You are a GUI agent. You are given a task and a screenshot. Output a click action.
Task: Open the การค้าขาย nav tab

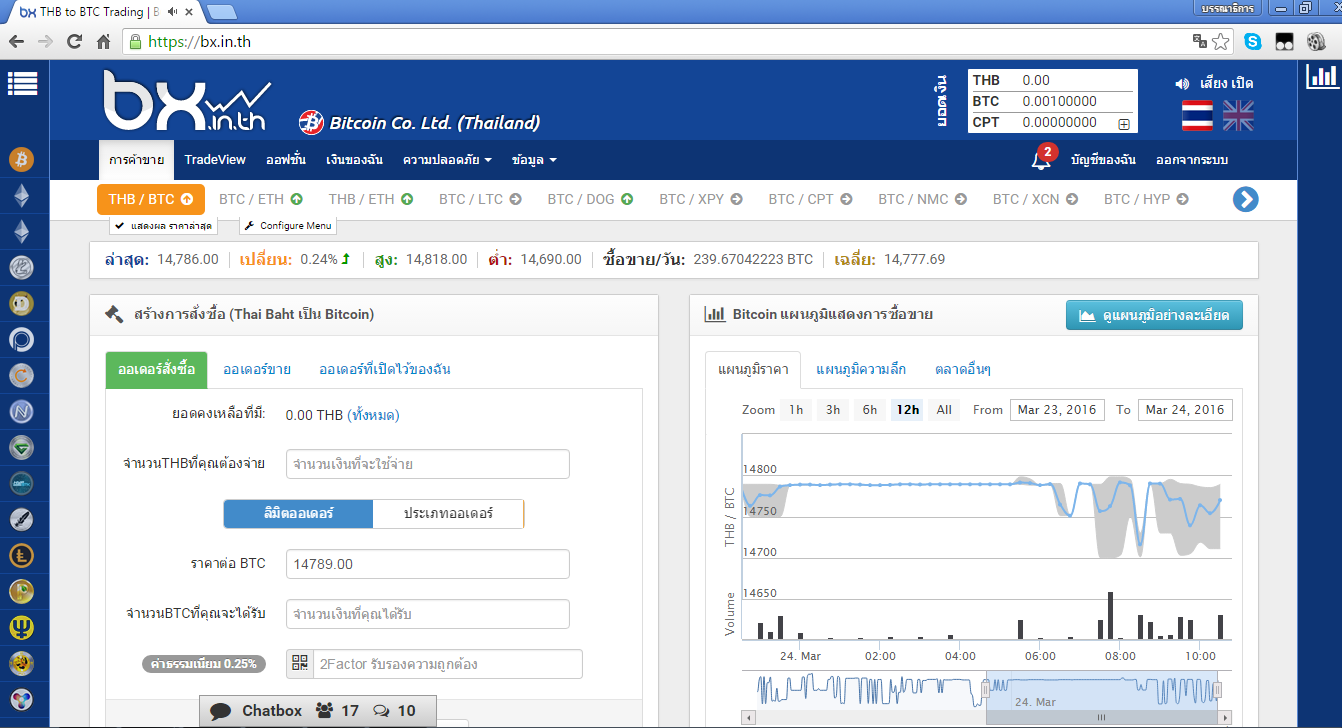point(137,160)
